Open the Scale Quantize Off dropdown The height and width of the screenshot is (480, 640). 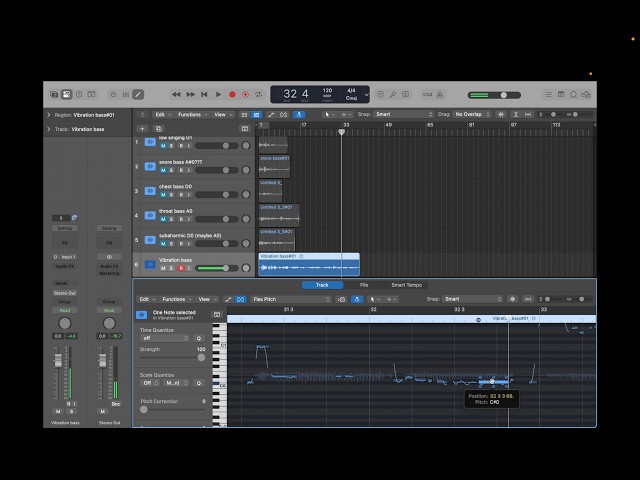pyautogui.click(x=150, y=383)
